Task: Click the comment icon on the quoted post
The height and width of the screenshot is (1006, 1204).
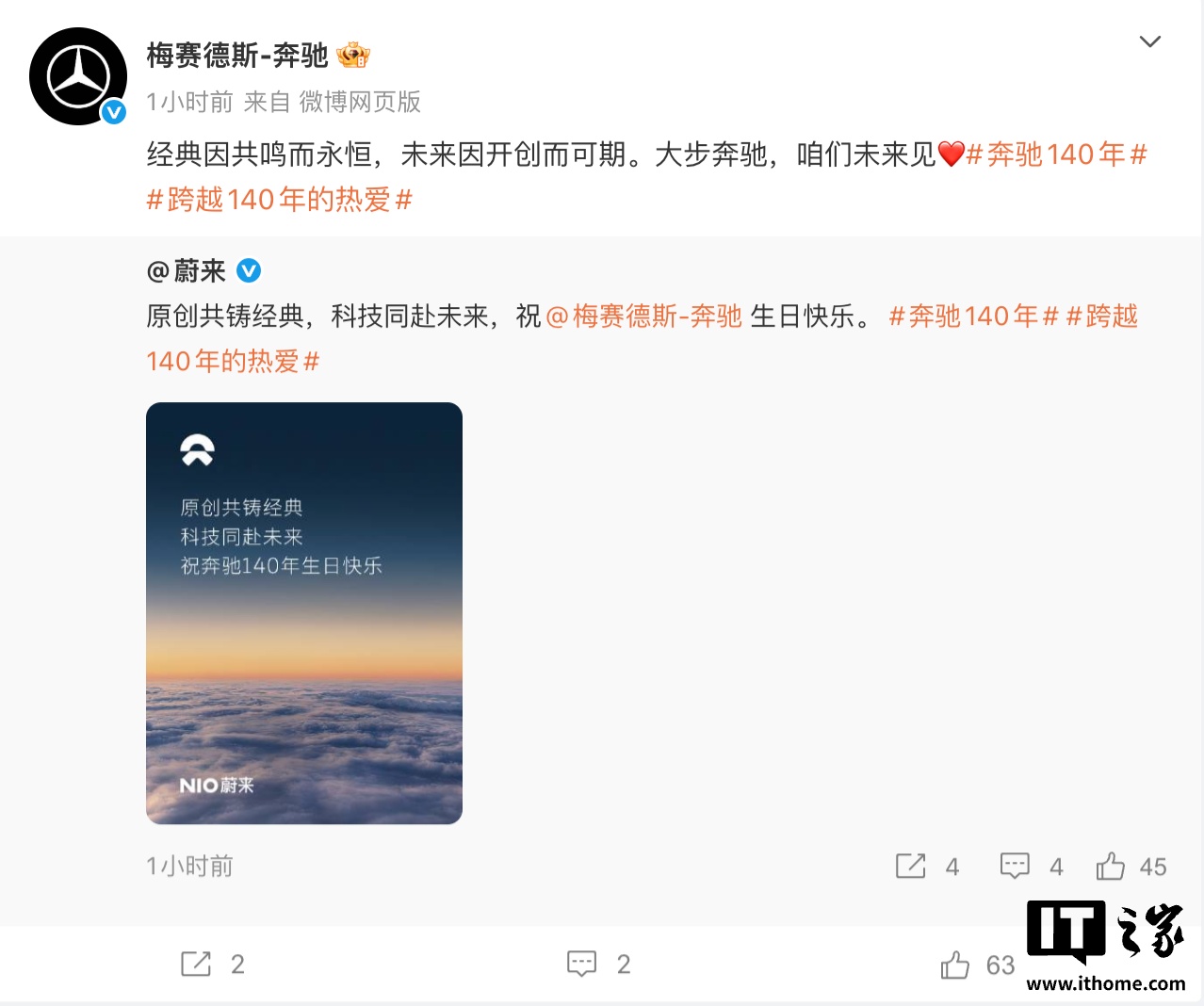Action: tap(1015, 866)
